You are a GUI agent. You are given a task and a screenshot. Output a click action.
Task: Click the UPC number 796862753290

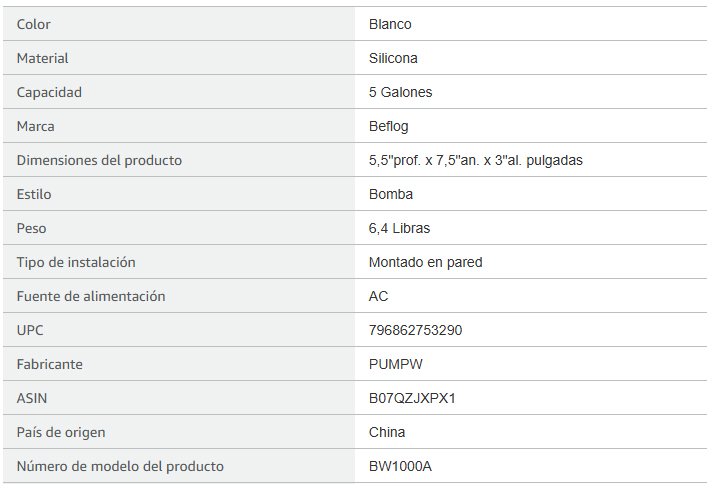tap(415, 330)
